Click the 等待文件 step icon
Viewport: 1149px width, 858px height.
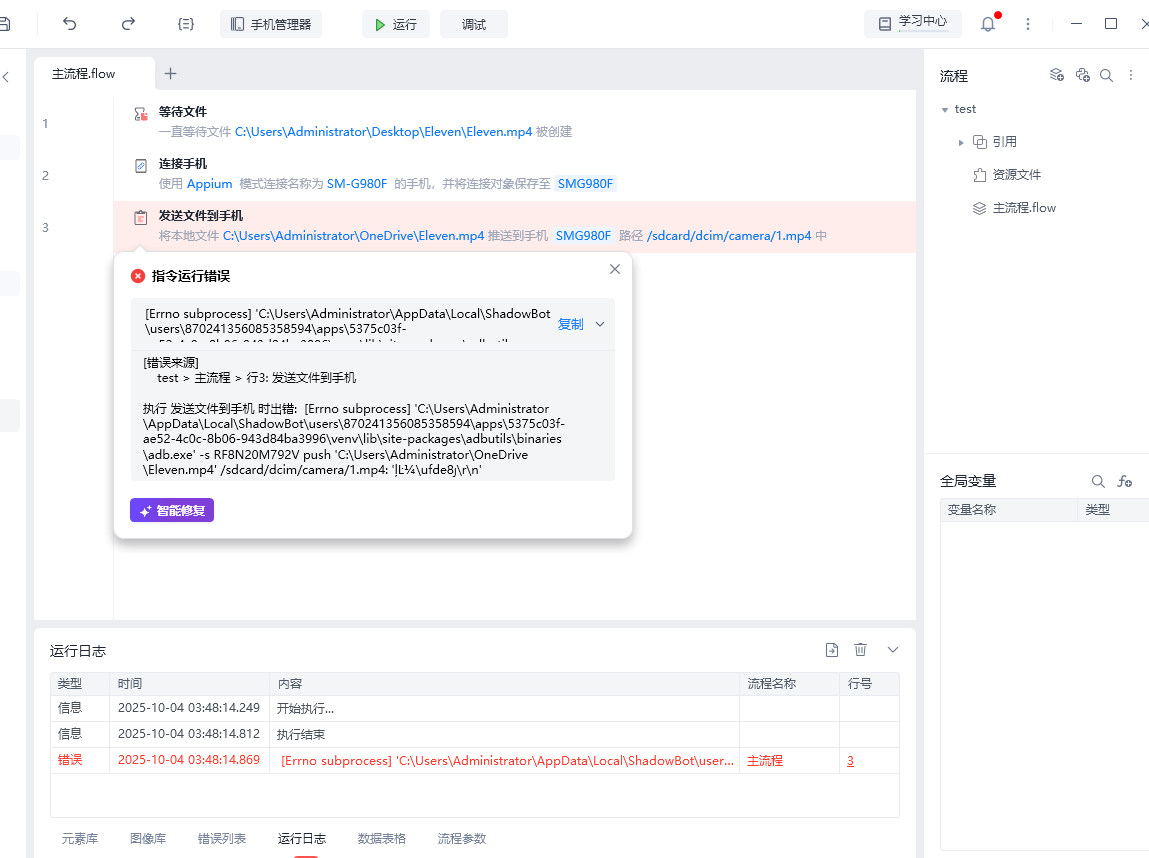click(141, 114)
